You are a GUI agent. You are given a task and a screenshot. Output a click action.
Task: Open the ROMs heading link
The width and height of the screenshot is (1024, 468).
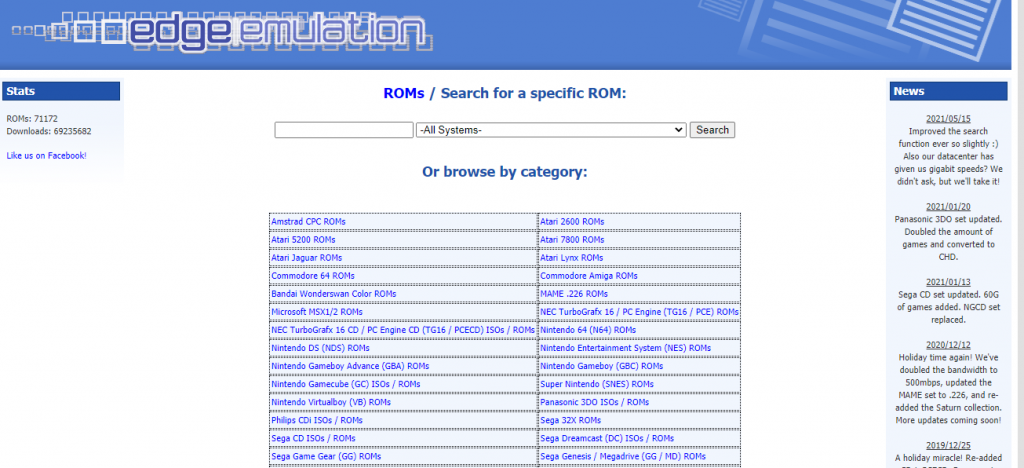404,93
